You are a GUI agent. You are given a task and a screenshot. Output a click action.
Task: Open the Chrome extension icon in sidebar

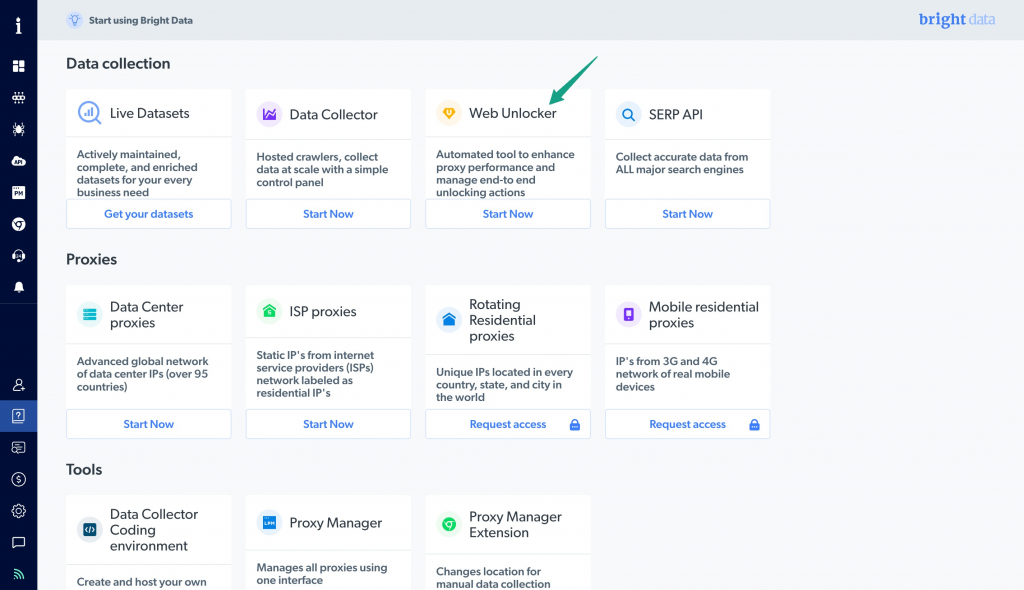[x=18, y=224]
